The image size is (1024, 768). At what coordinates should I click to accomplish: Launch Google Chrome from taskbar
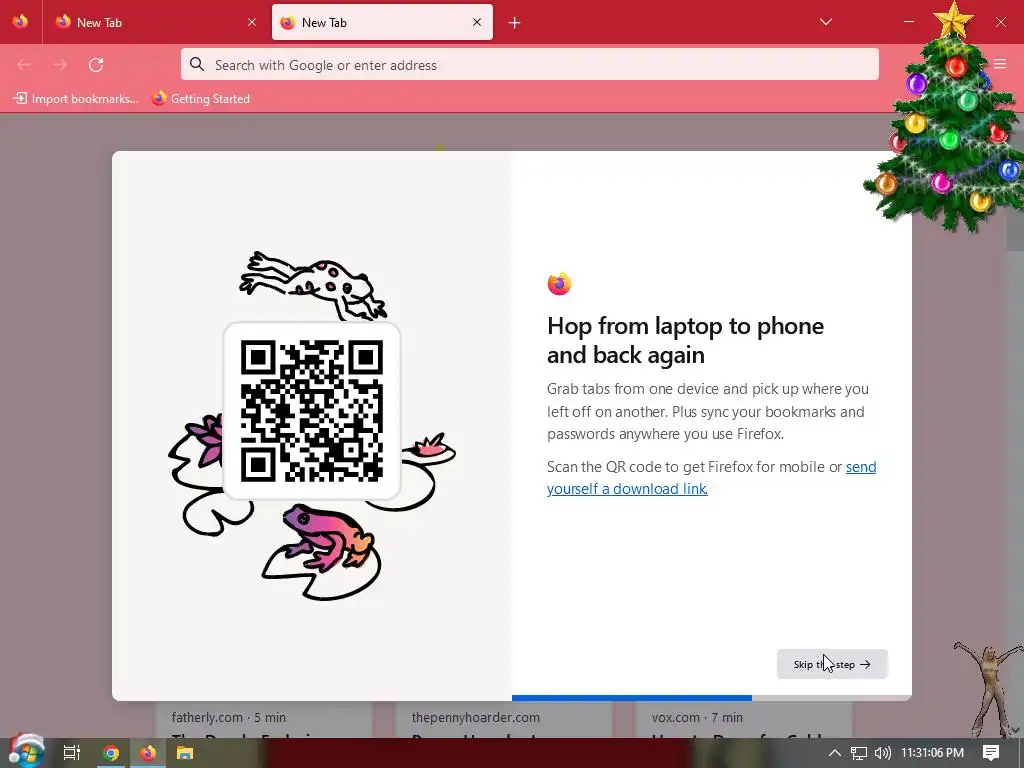(111, 753)
